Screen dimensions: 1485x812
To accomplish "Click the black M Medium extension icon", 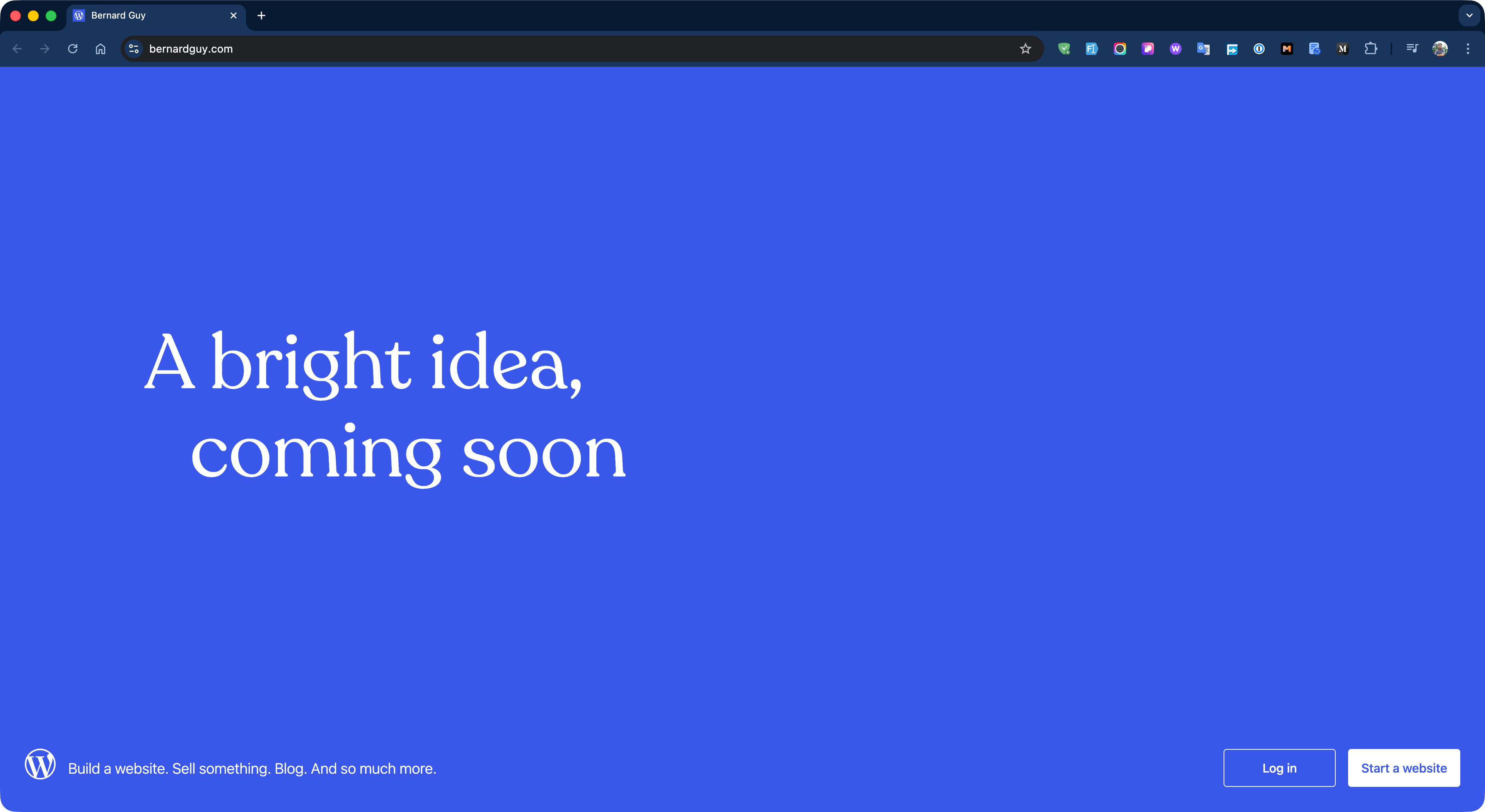I will 1343,49.
